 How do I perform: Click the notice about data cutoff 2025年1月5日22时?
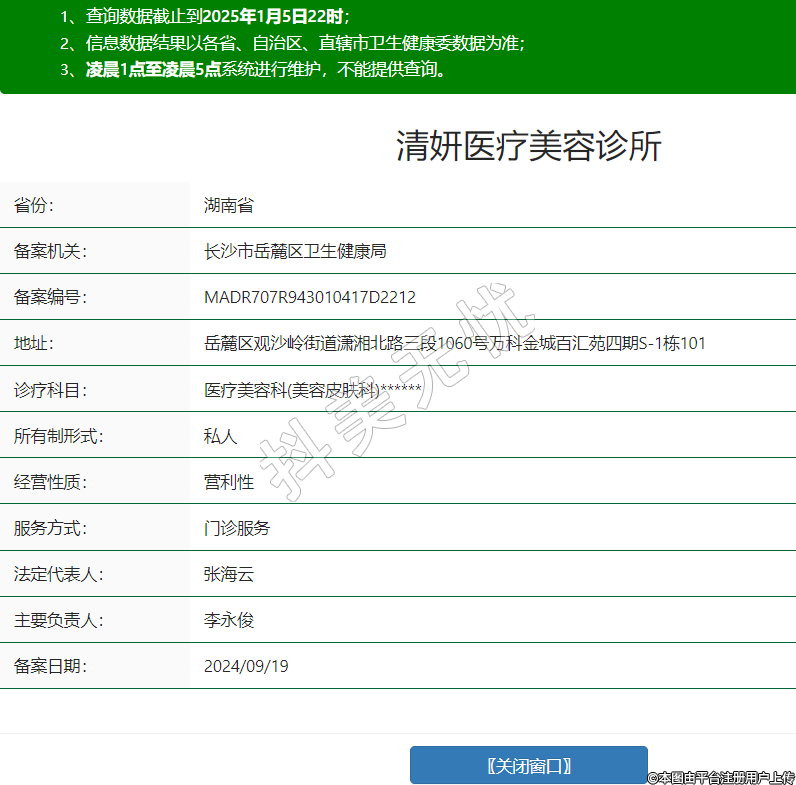[205, 17]
